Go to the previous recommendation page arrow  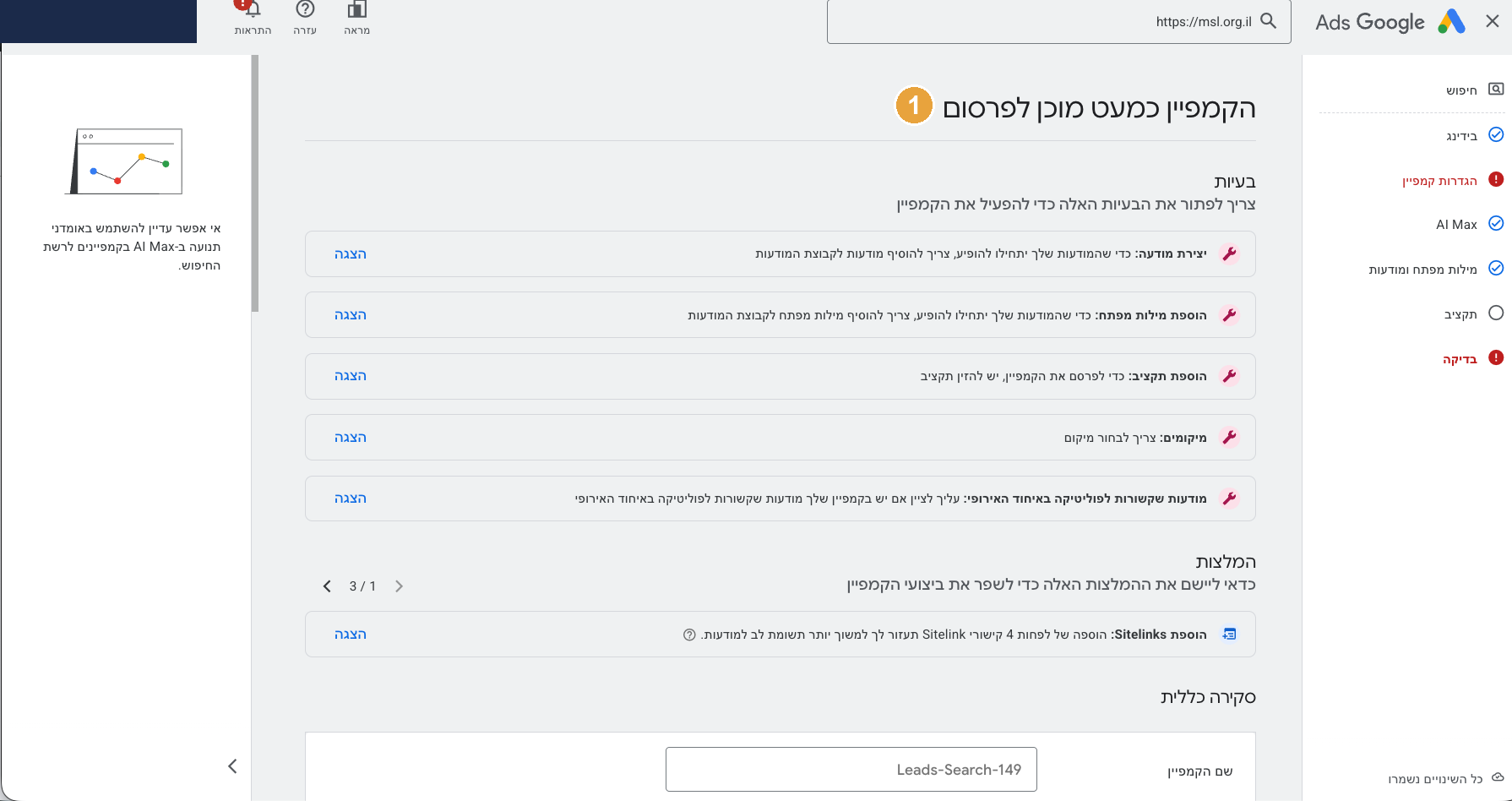399,586
